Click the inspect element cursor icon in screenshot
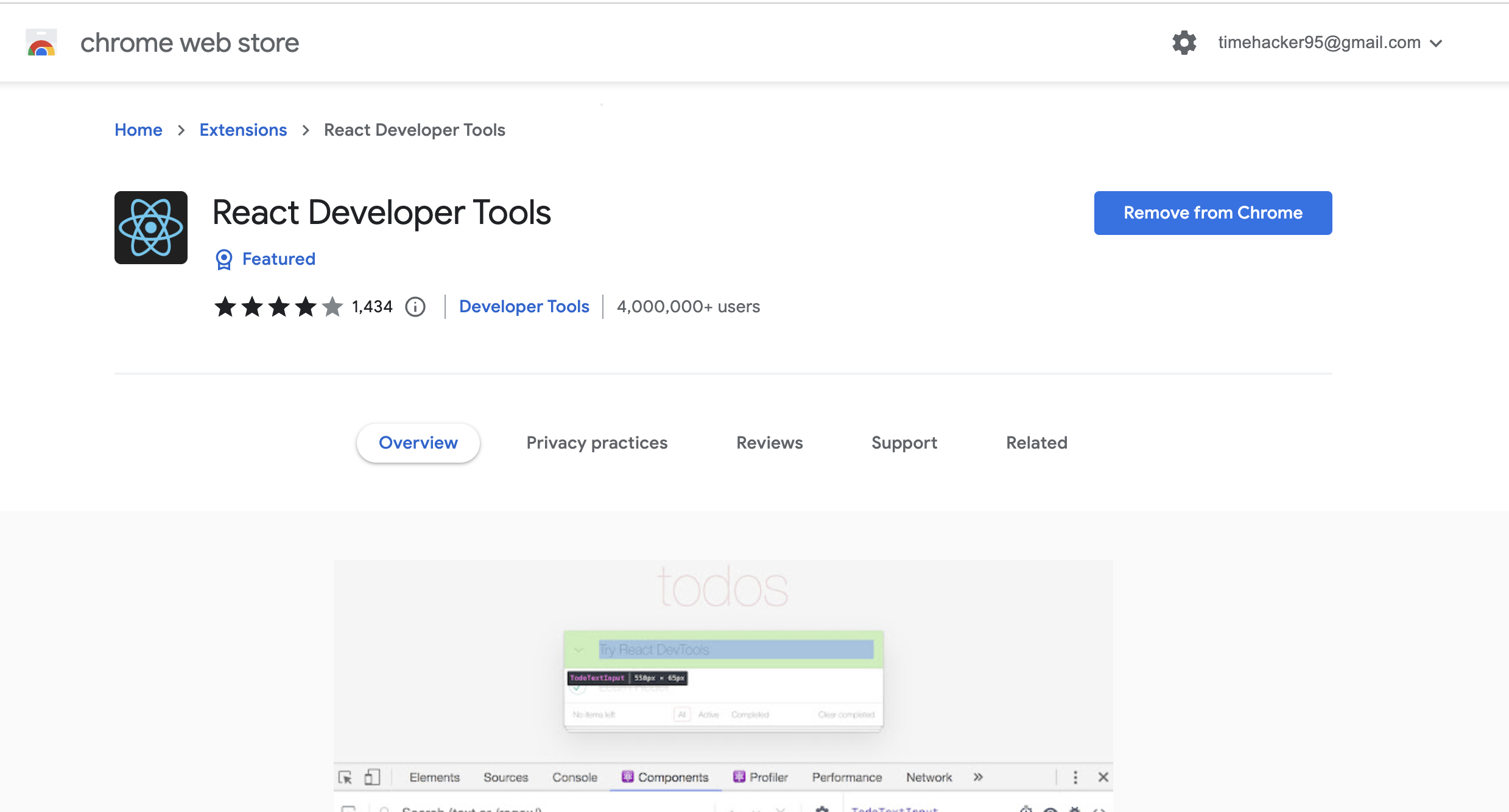Image resolution: width=1509 pixels, height=812 pixels. click(345, 777)
